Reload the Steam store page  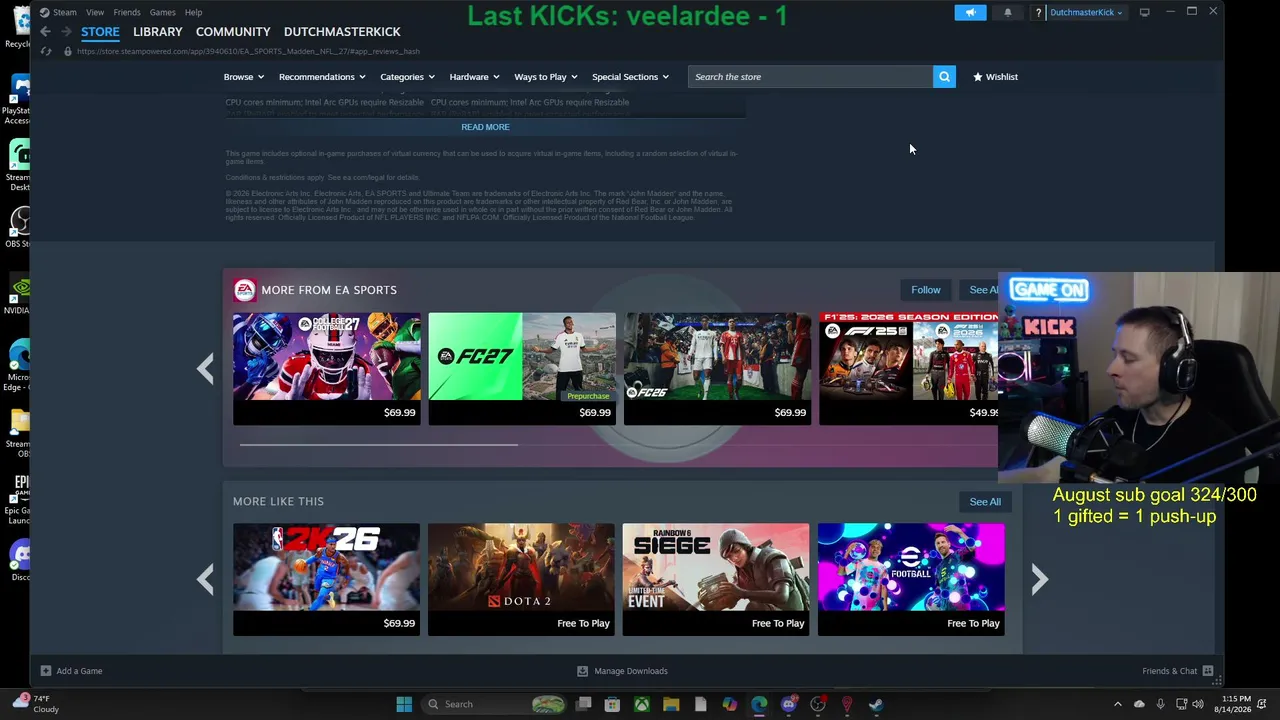pyautogui.click(x=46, y=51)
